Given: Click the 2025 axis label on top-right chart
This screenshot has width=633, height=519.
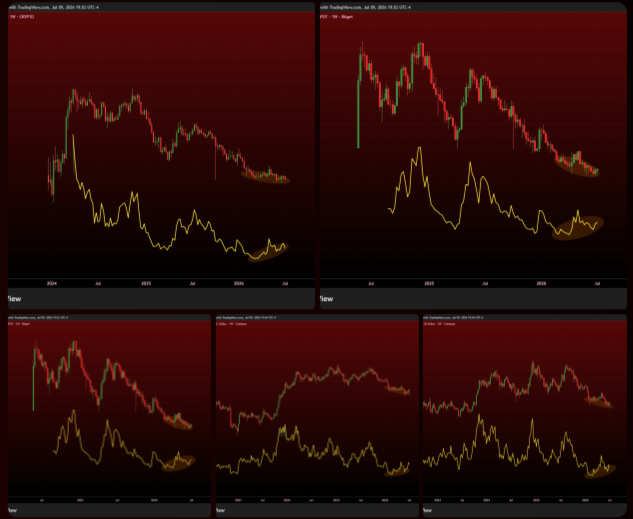Looking at the screenshot, I should [429, 283].
